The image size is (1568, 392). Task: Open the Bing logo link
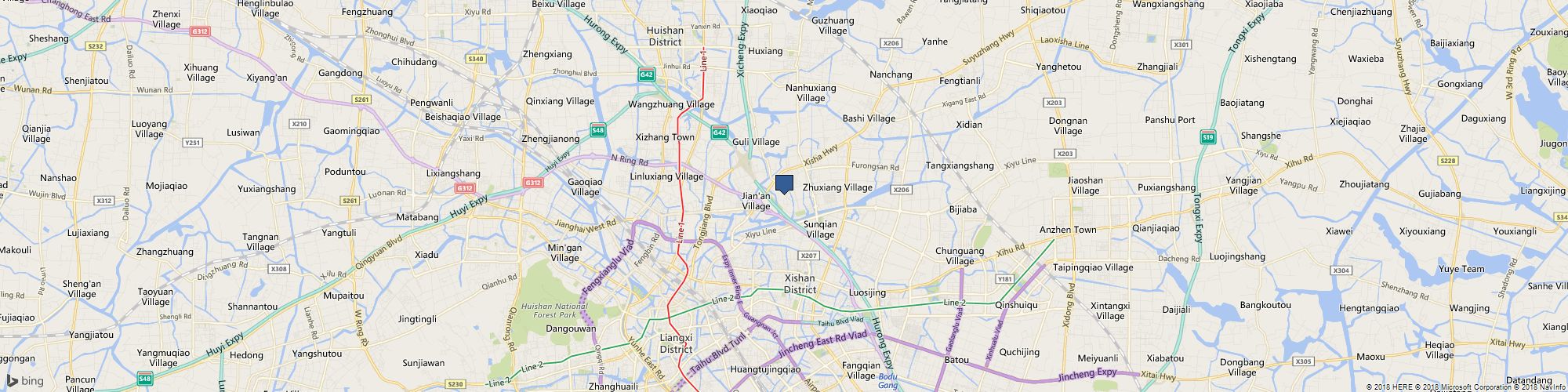24,381
